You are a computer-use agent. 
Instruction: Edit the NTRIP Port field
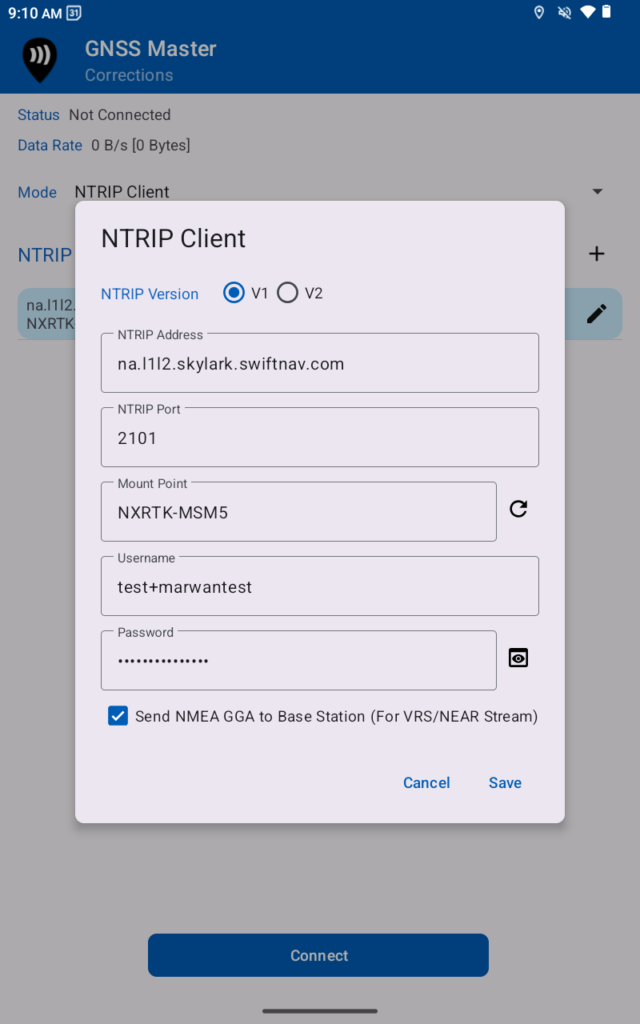pyautogui.click(x=319, y=438)
